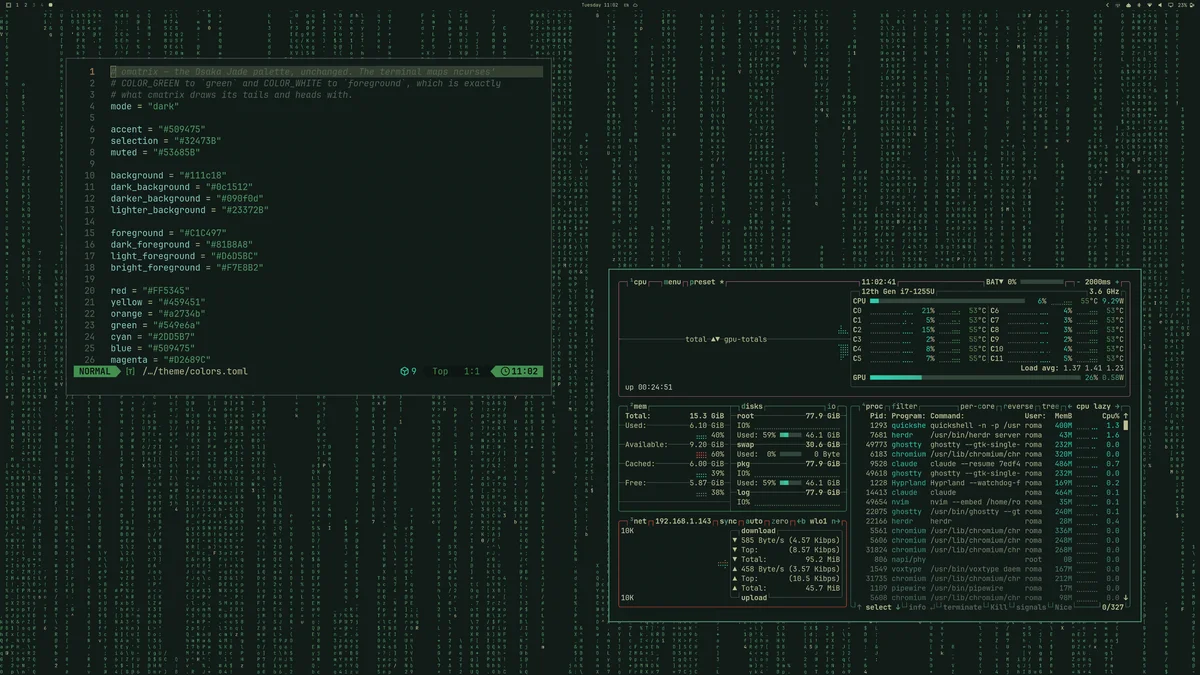Image resolution: width=1200 pixels, height=675 pixels.
Task: Click the Tuesday 11:02 clock in top bar
Action: pos(600,5)
